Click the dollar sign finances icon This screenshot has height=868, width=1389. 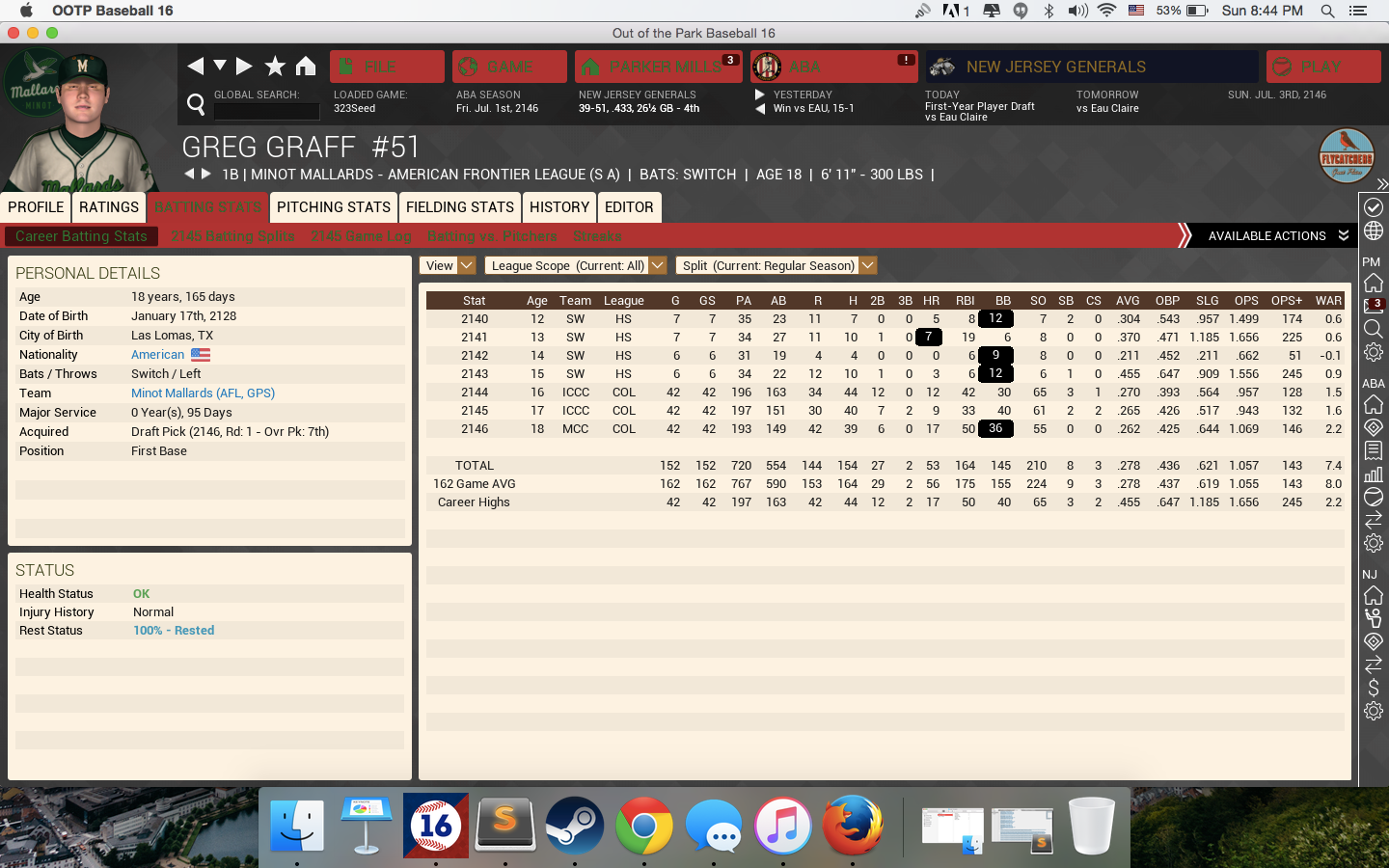(1373, 688)
